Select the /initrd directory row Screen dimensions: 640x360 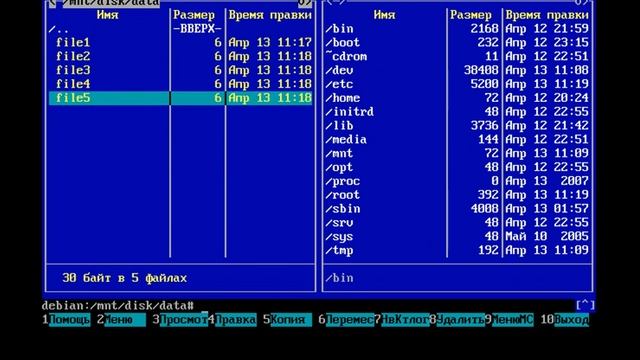pos(457,112)
